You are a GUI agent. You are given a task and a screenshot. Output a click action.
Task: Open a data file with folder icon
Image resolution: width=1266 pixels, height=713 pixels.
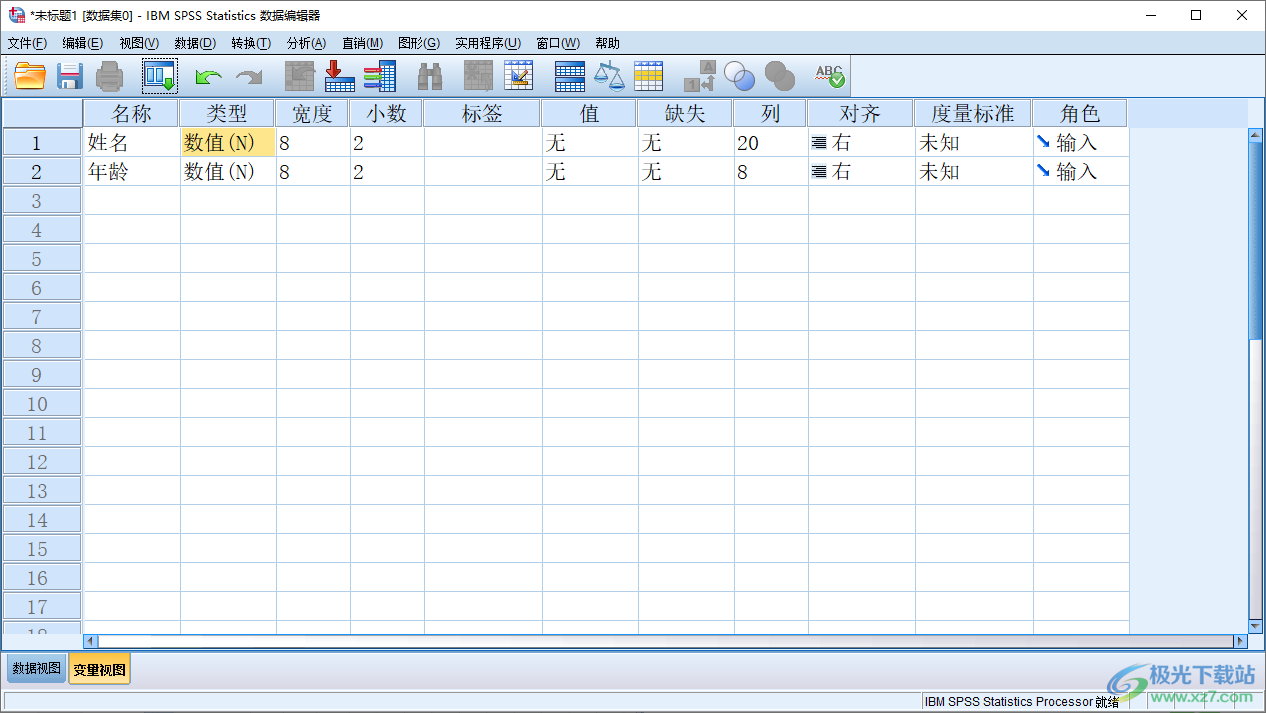click(30, 76)
